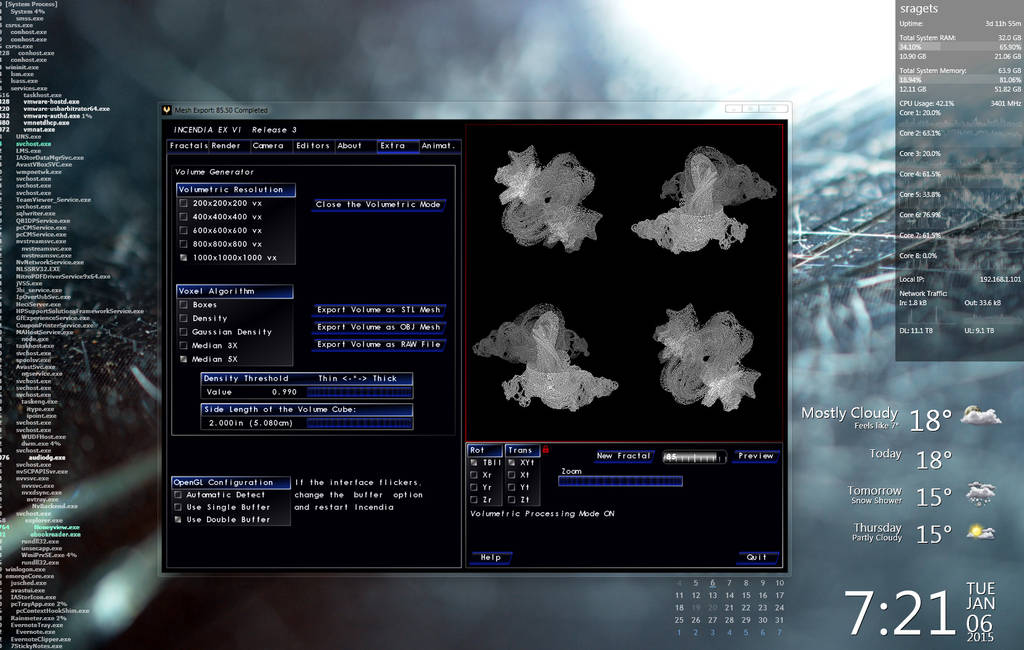Enable Zr rotation axis
Screen dimensions: 1024x650
pos(474,500)
